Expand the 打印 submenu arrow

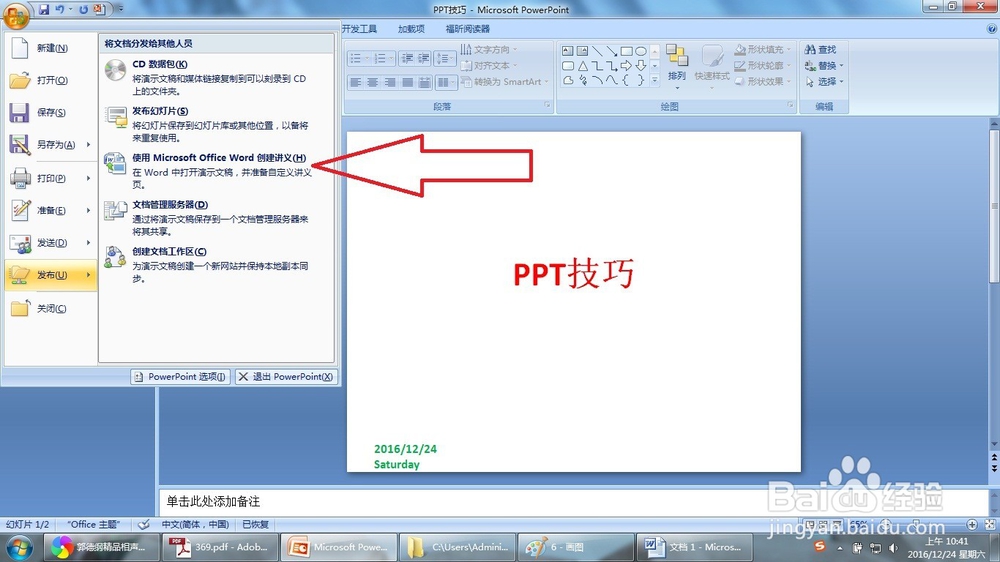[89, 179]
